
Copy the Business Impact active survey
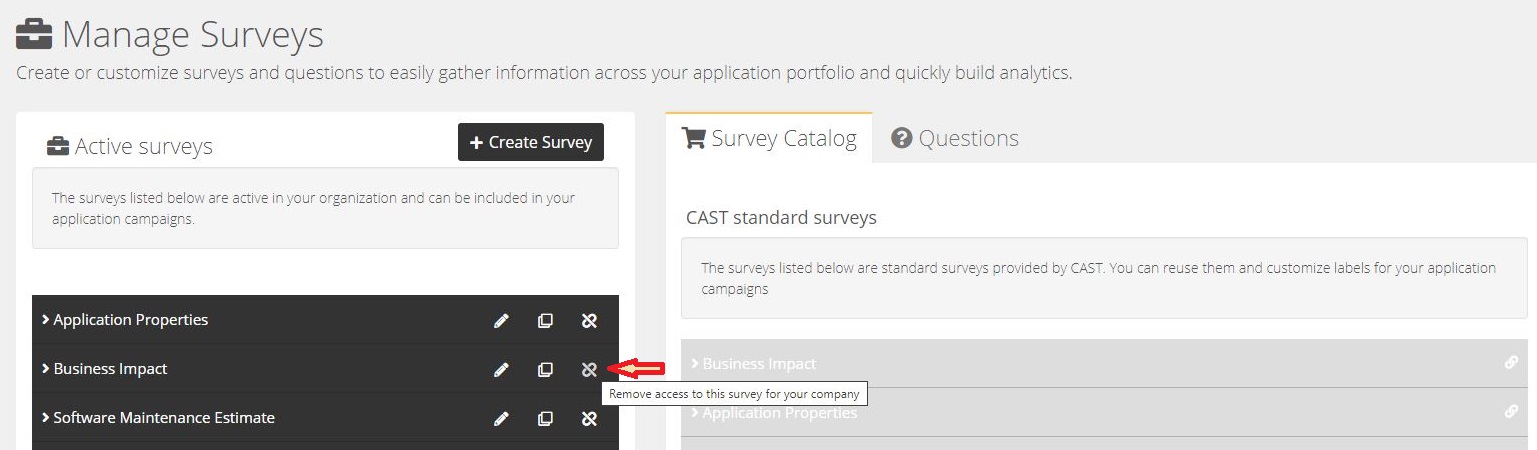(x=545, y=370)
